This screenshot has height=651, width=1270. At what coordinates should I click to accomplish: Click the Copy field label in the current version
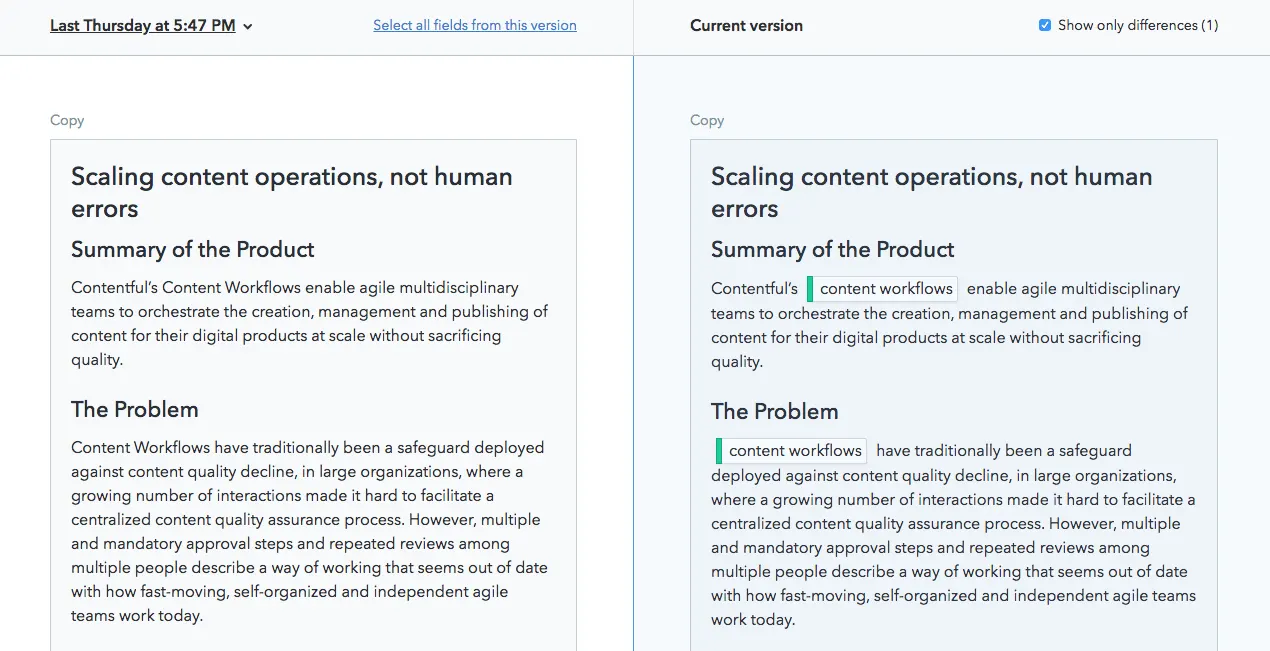(707, 120)
